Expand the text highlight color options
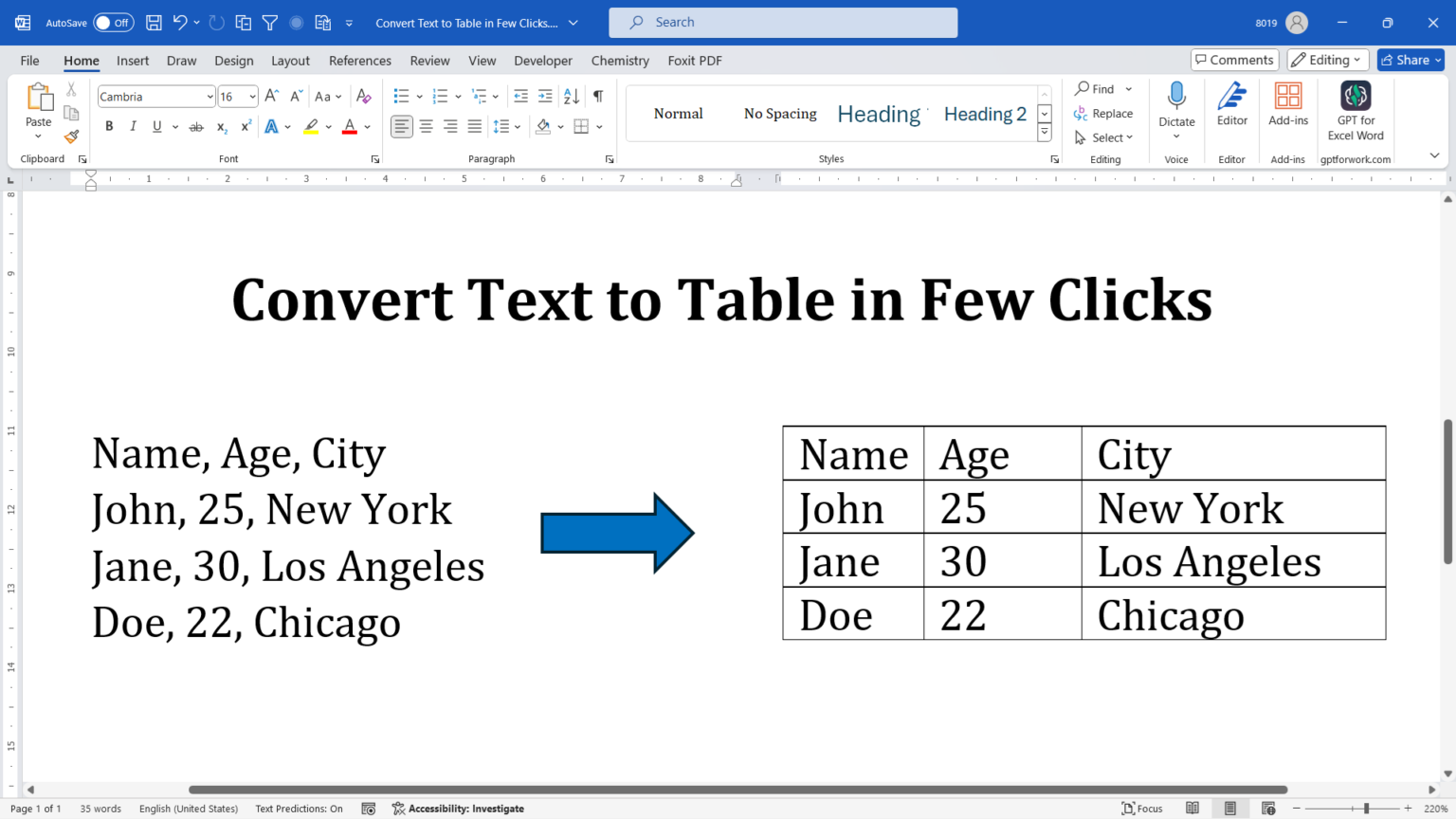The image size is (1456, 819). [327, 126]
